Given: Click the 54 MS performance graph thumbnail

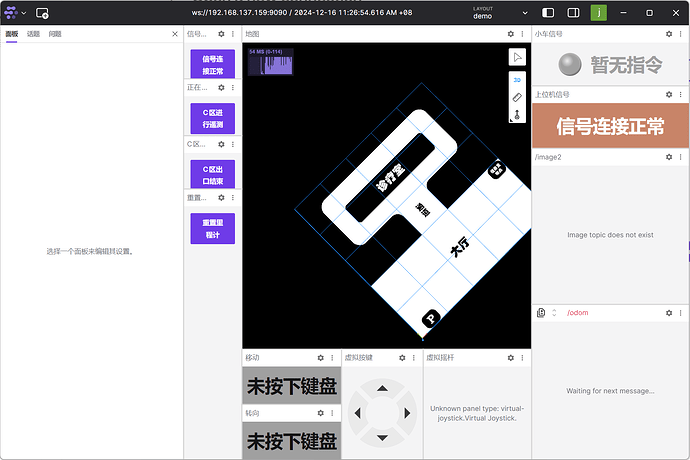Looking at the screenshot, I should pos(270,62).
